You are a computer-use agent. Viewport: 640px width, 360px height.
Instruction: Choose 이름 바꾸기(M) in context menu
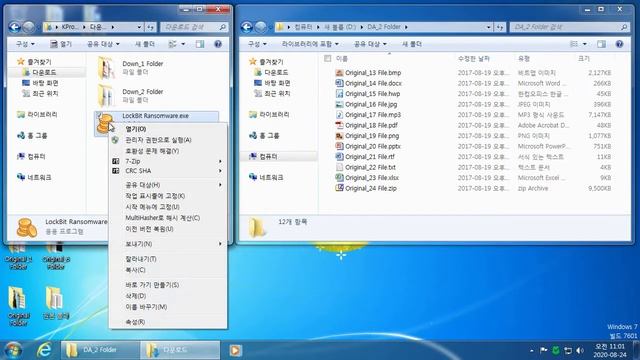click(x=168, y=307)
